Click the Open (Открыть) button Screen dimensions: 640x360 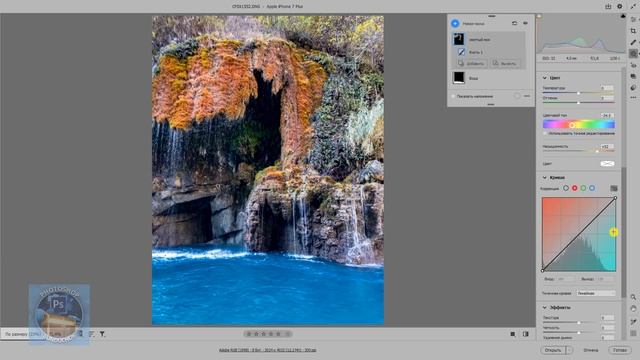[x=553, y=350]
